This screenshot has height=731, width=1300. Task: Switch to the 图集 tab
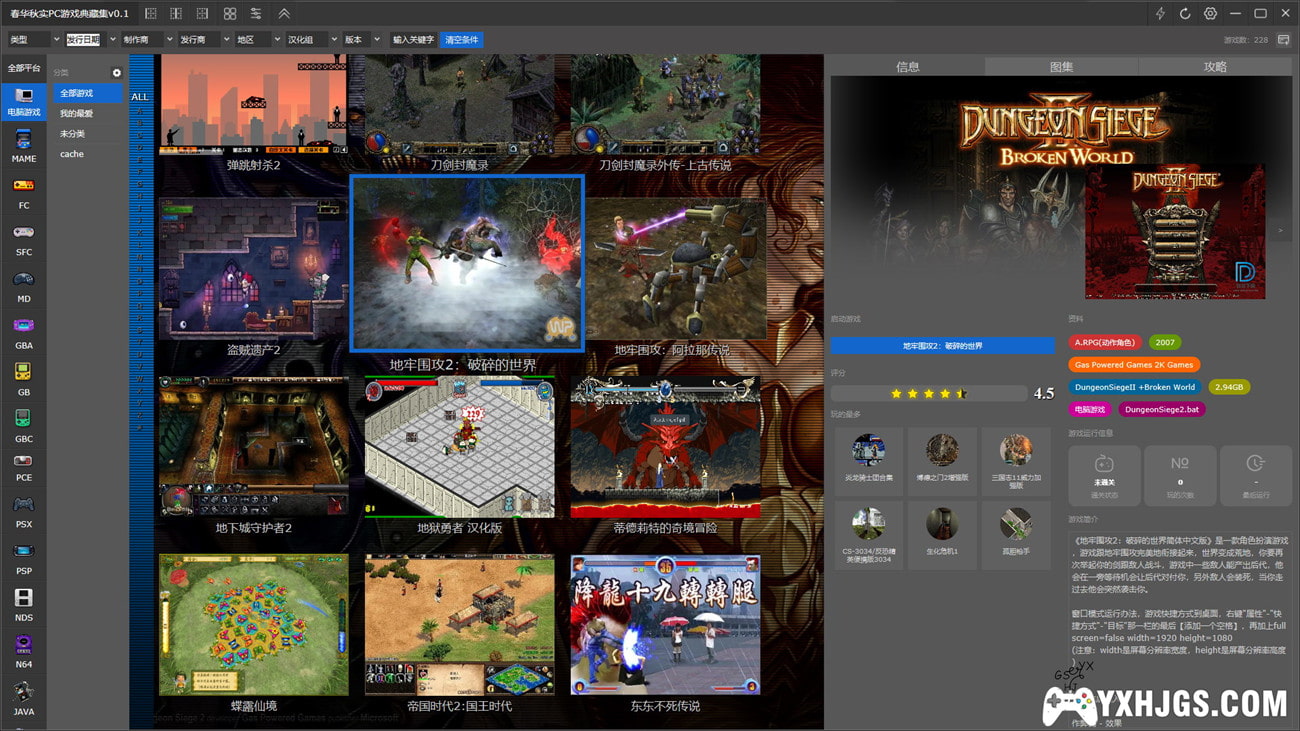point(1061,67)
